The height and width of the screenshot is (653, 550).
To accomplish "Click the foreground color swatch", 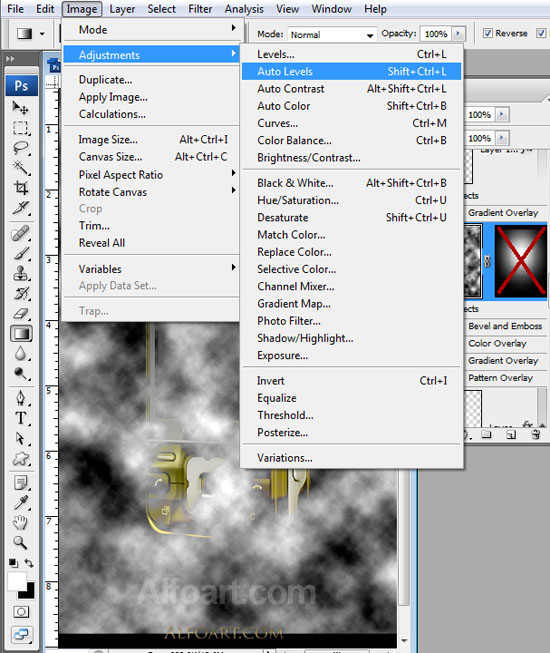I will [x=16, y=581].
